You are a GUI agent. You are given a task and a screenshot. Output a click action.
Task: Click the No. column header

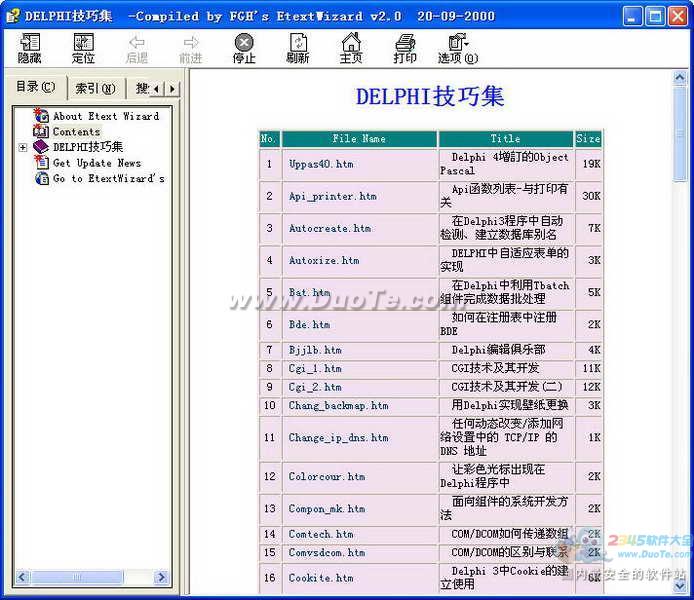click(269, 139)
